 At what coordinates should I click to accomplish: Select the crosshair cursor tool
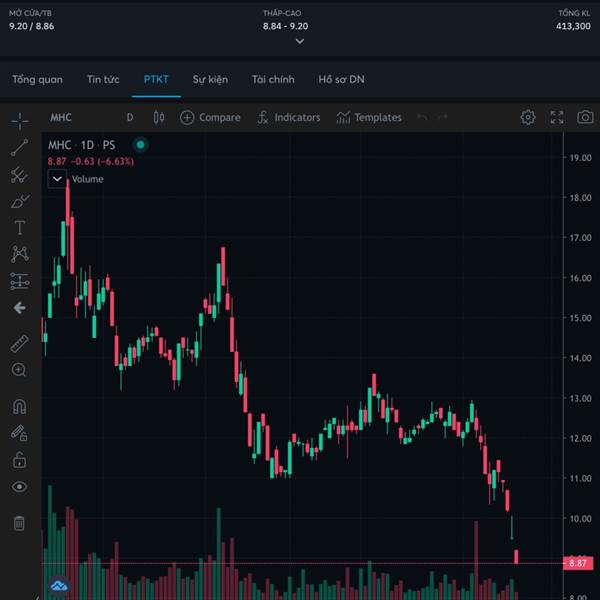tap(19, 121)
